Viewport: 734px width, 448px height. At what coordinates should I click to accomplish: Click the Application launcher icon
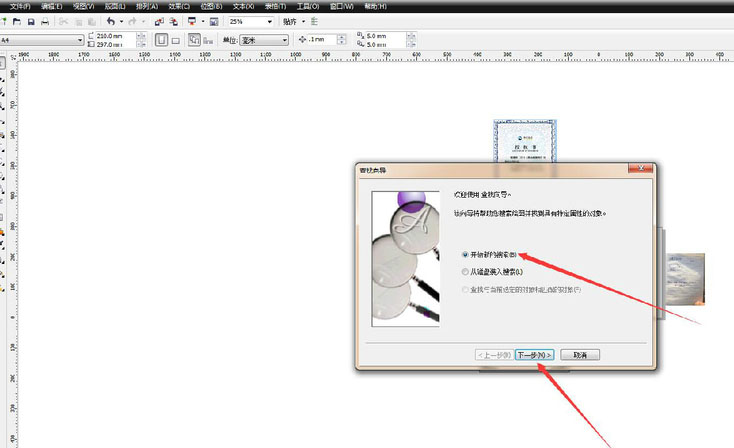(x=192, y=22)
